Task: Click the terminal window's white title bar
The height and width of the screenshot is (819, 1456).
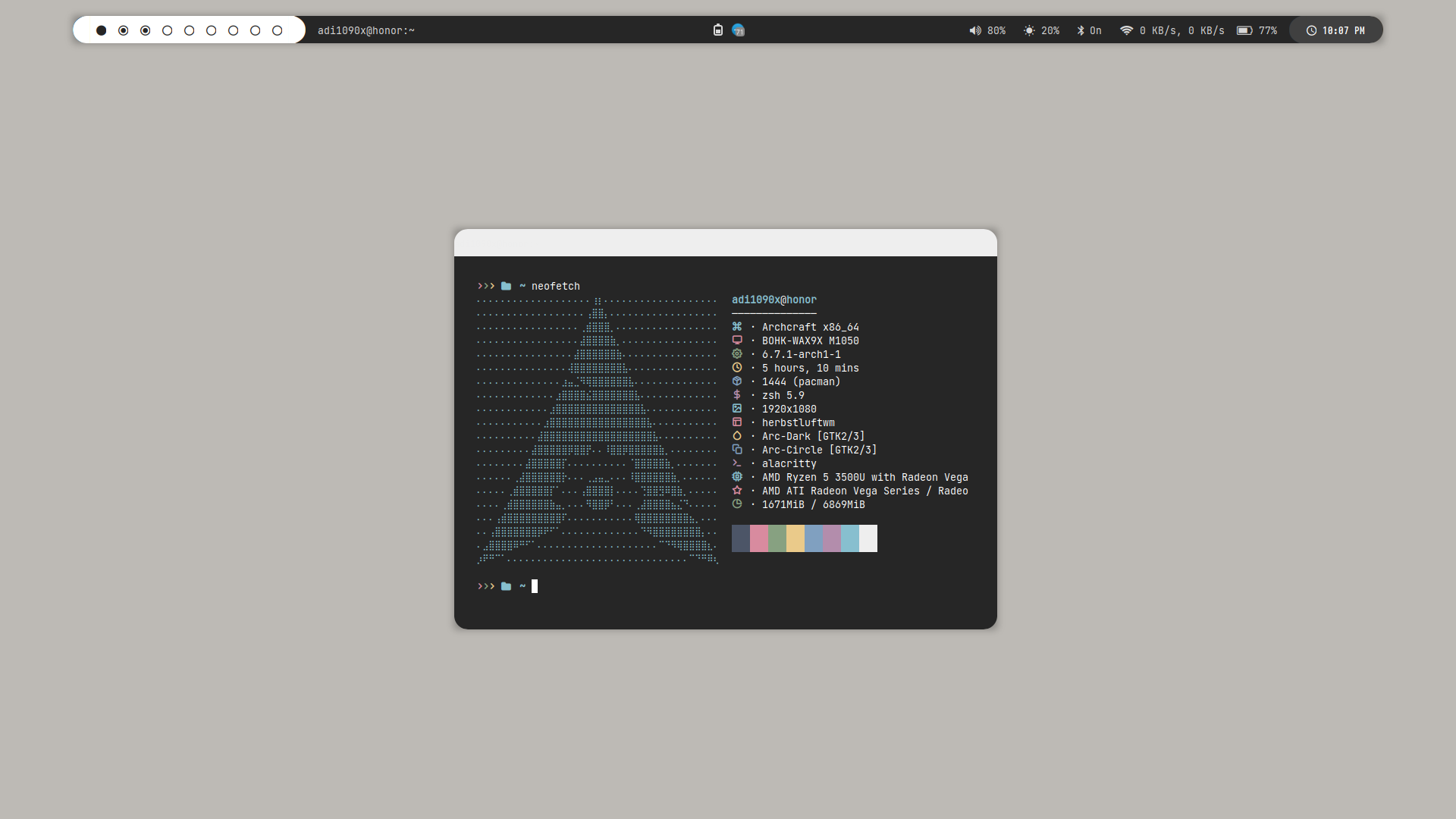Action: coord(725,243)
